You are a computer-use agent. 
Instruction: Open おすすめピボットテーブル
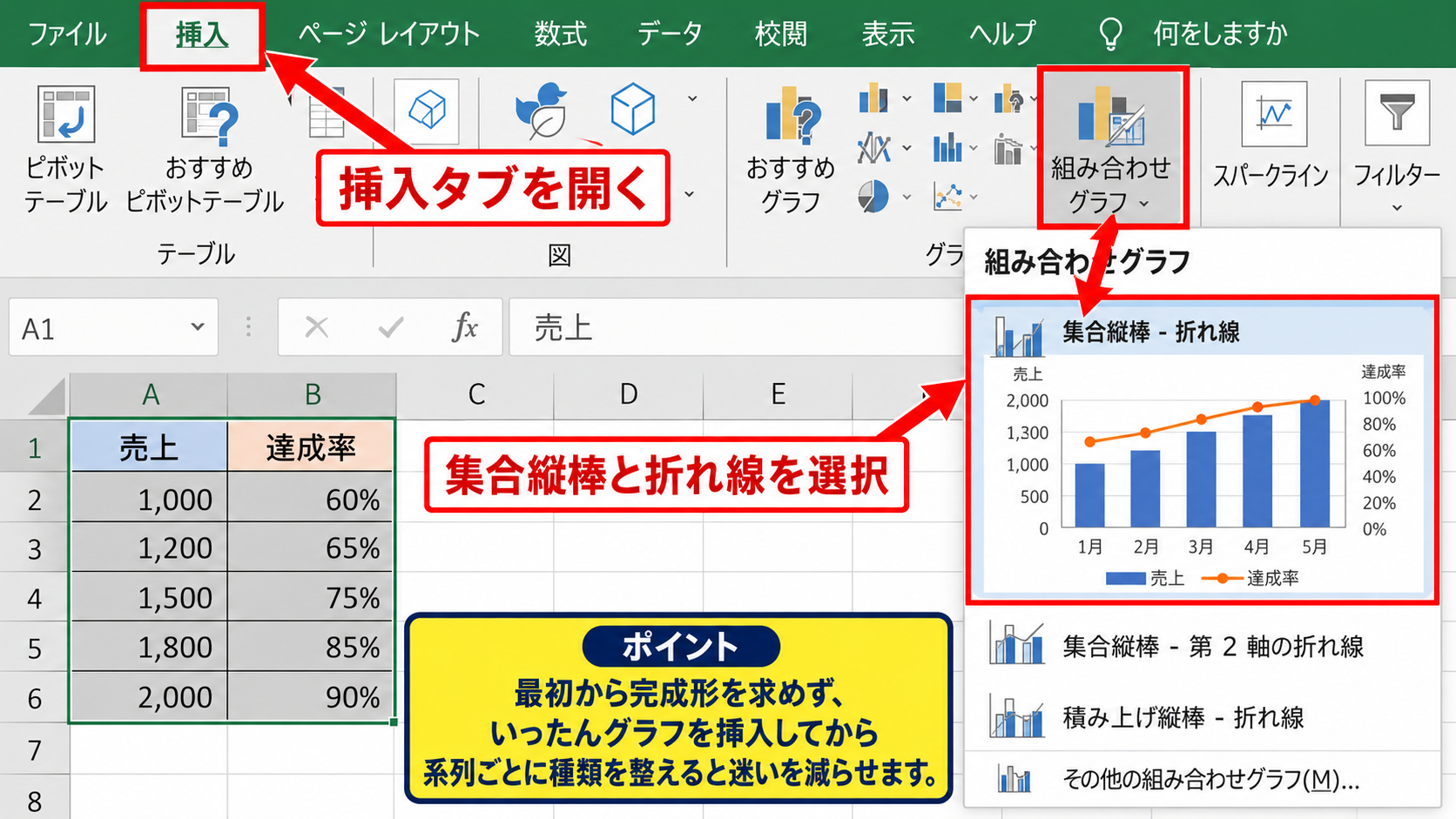(x=206, y=150)
